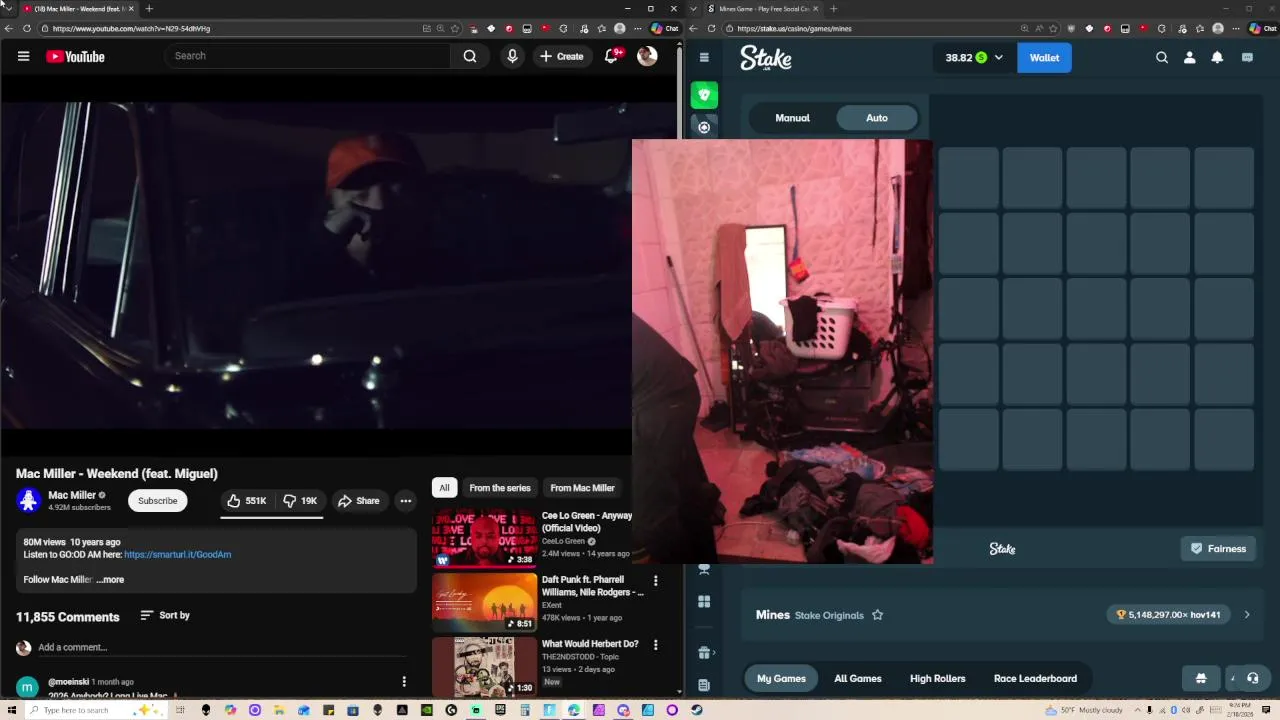Open the Stake Wallet
The height and width of the screenshot is (720, 1280).
coord(1044,57)
